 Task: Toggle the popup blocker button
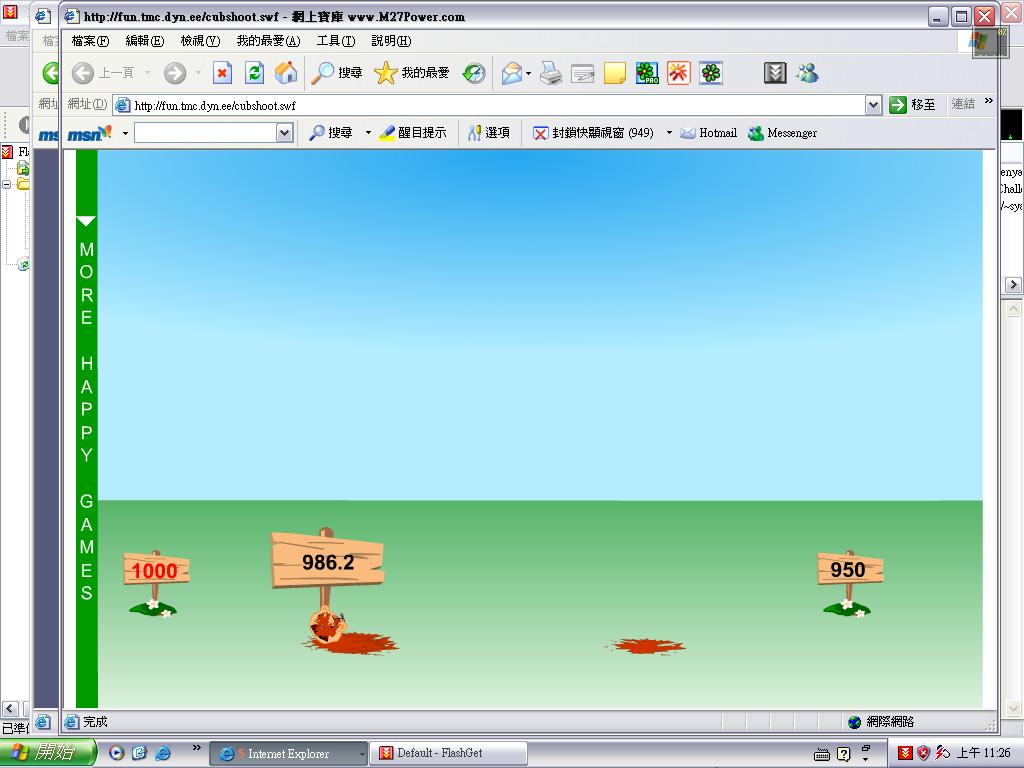pyautogui.click(x=593, y=133)
